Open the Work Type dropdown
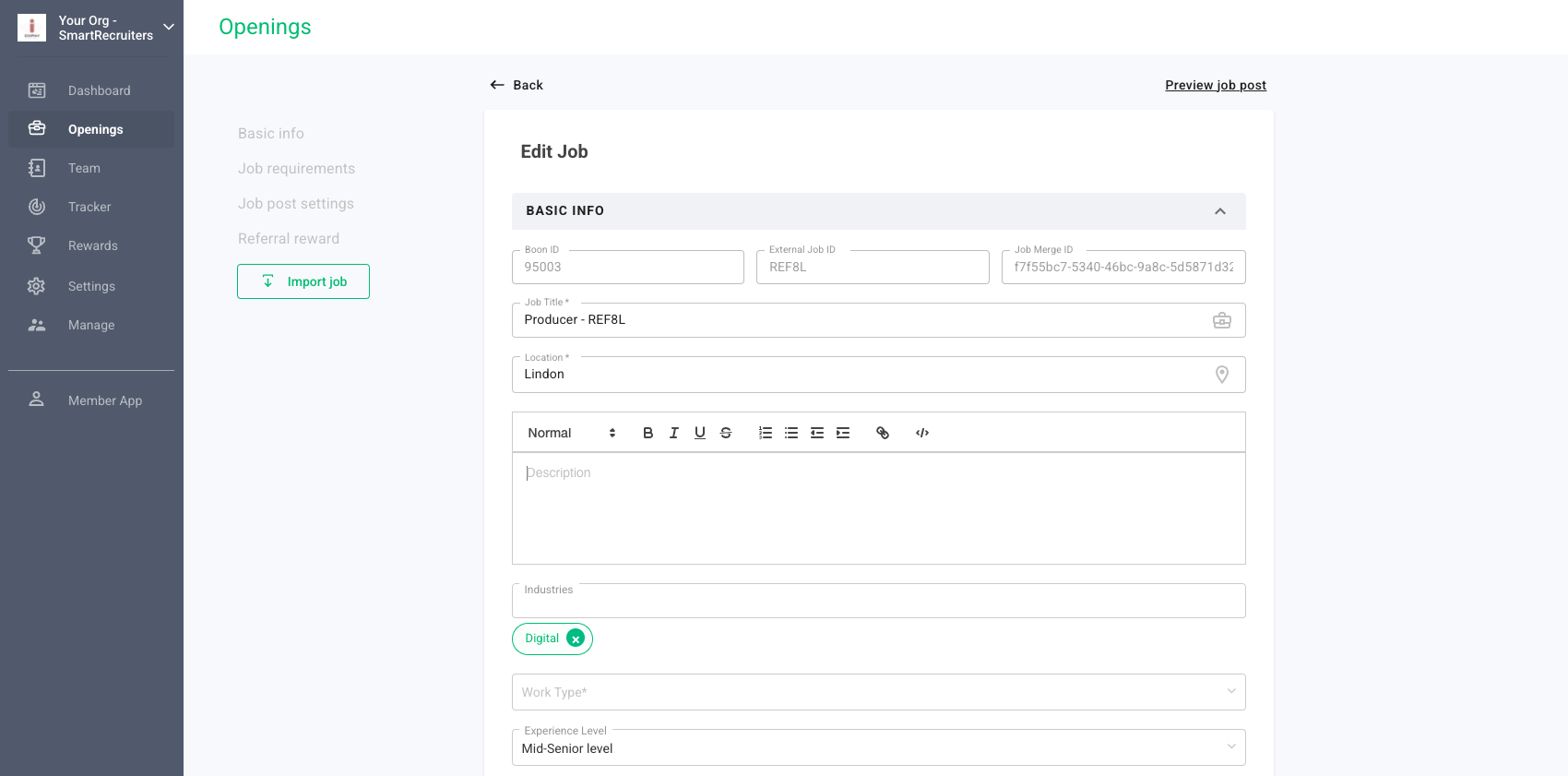1568x776 pixels. (x=878, y=692)
